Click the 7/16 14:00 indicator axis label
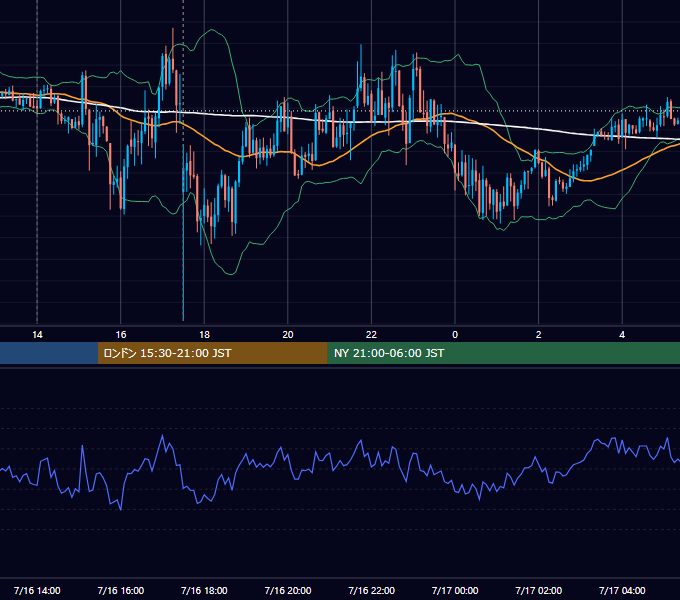Viewport: 680px width, 600px height. click(37, 590)
